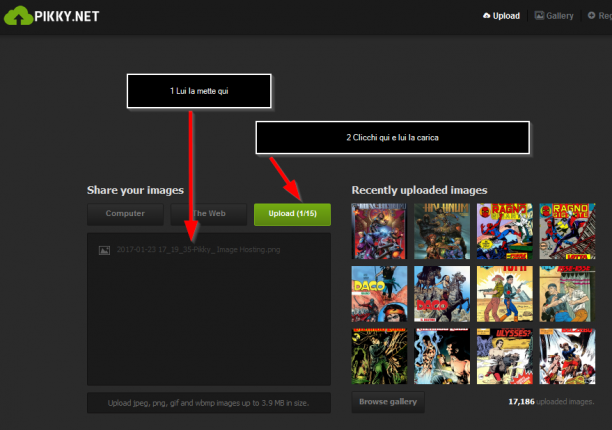Click the 17,186 uploaded images counter
Screen dimensions: 612x430
551,402
